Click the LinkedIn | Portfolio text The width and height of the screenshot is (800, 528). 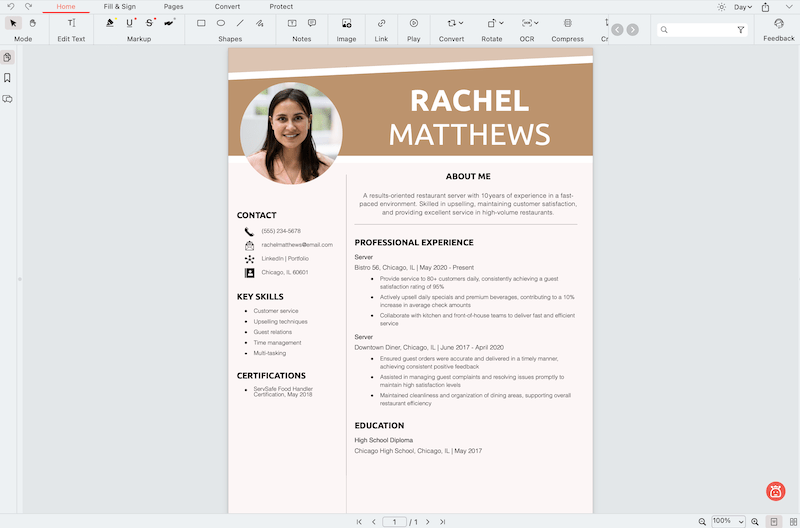tap(285, 259)
